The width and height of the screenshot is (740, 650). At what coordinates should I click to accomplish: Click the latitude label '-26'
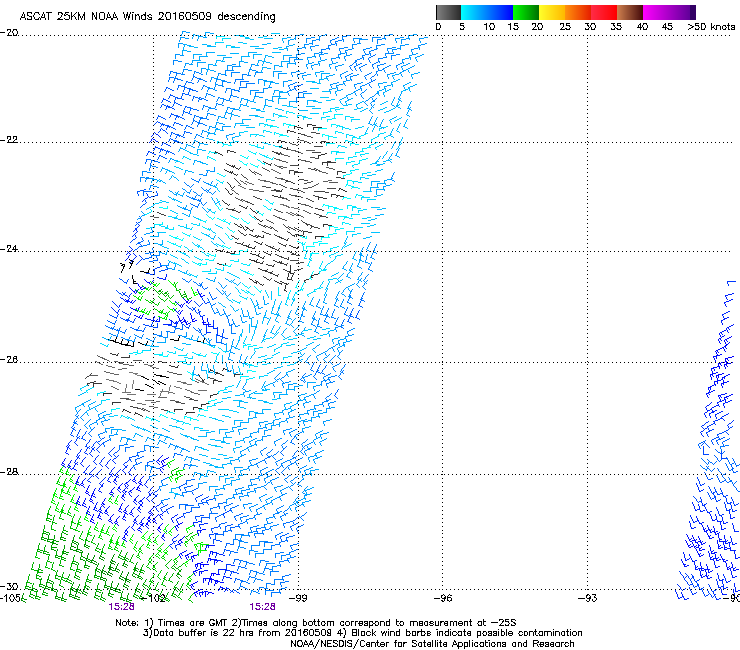click(9, 360)
